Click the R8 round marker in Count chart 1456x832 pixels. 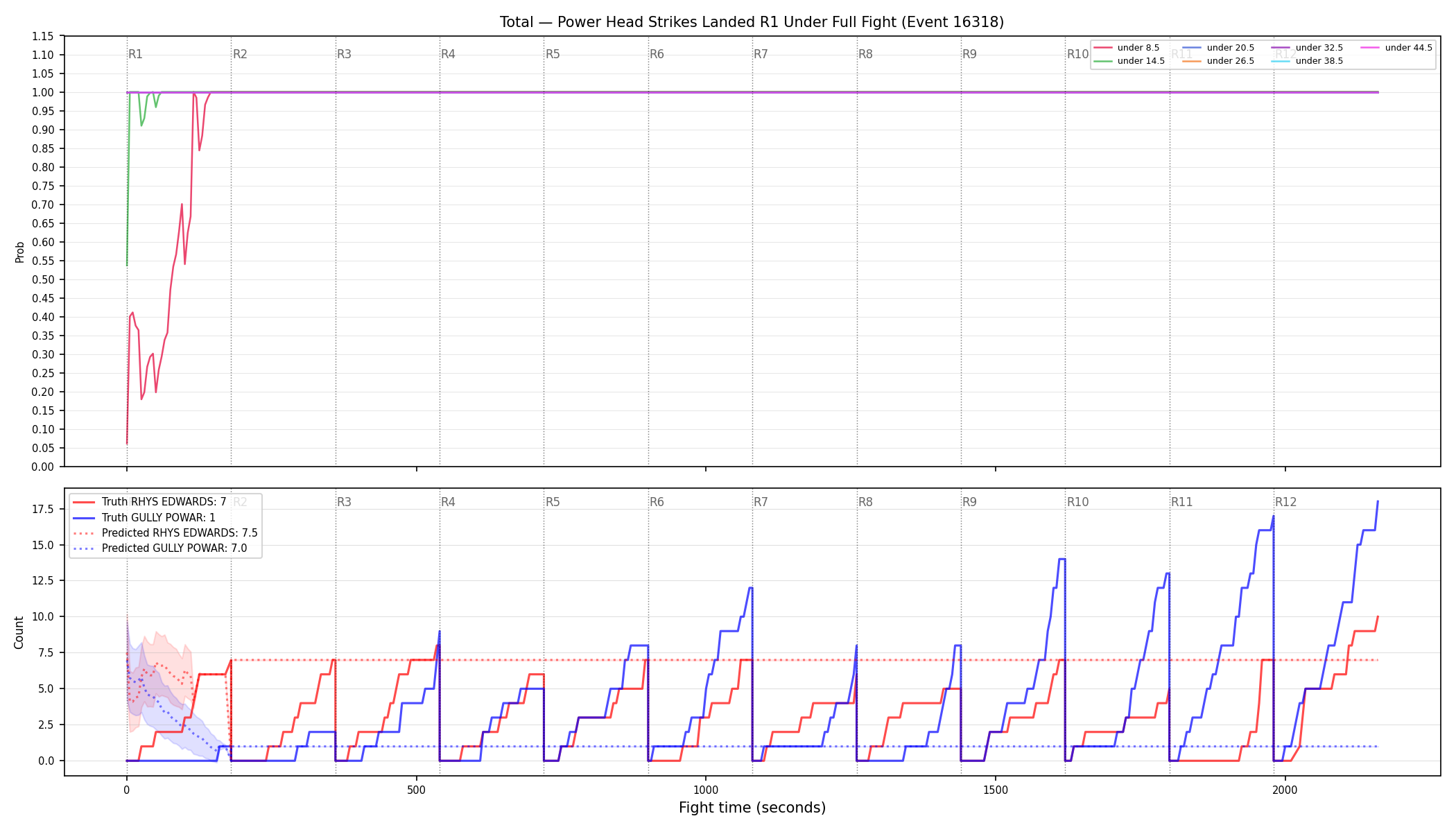[865, 502]
